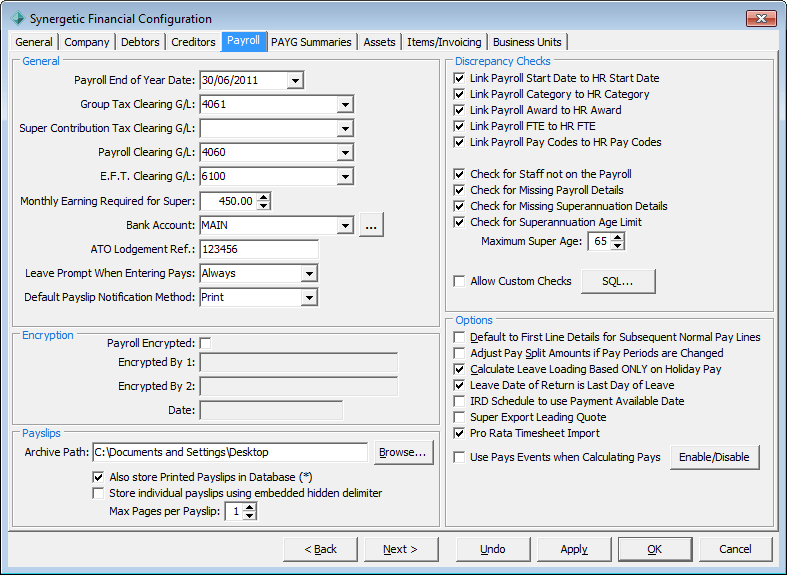Click the Cancel button
Viewport: 787px width, 575px height.
pyautogui.click(x=735, y=549)
